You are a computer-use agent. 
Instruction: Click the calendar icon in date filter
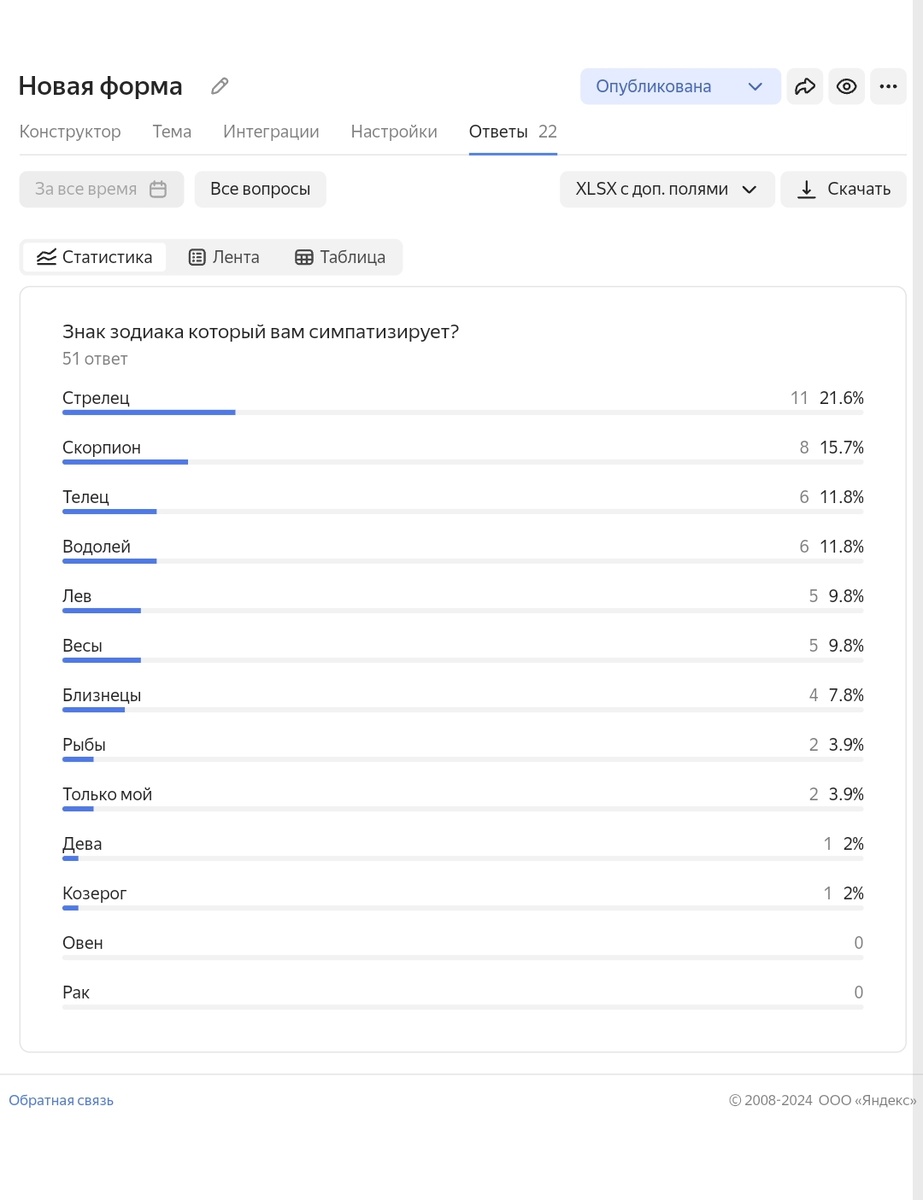(158, 189)
